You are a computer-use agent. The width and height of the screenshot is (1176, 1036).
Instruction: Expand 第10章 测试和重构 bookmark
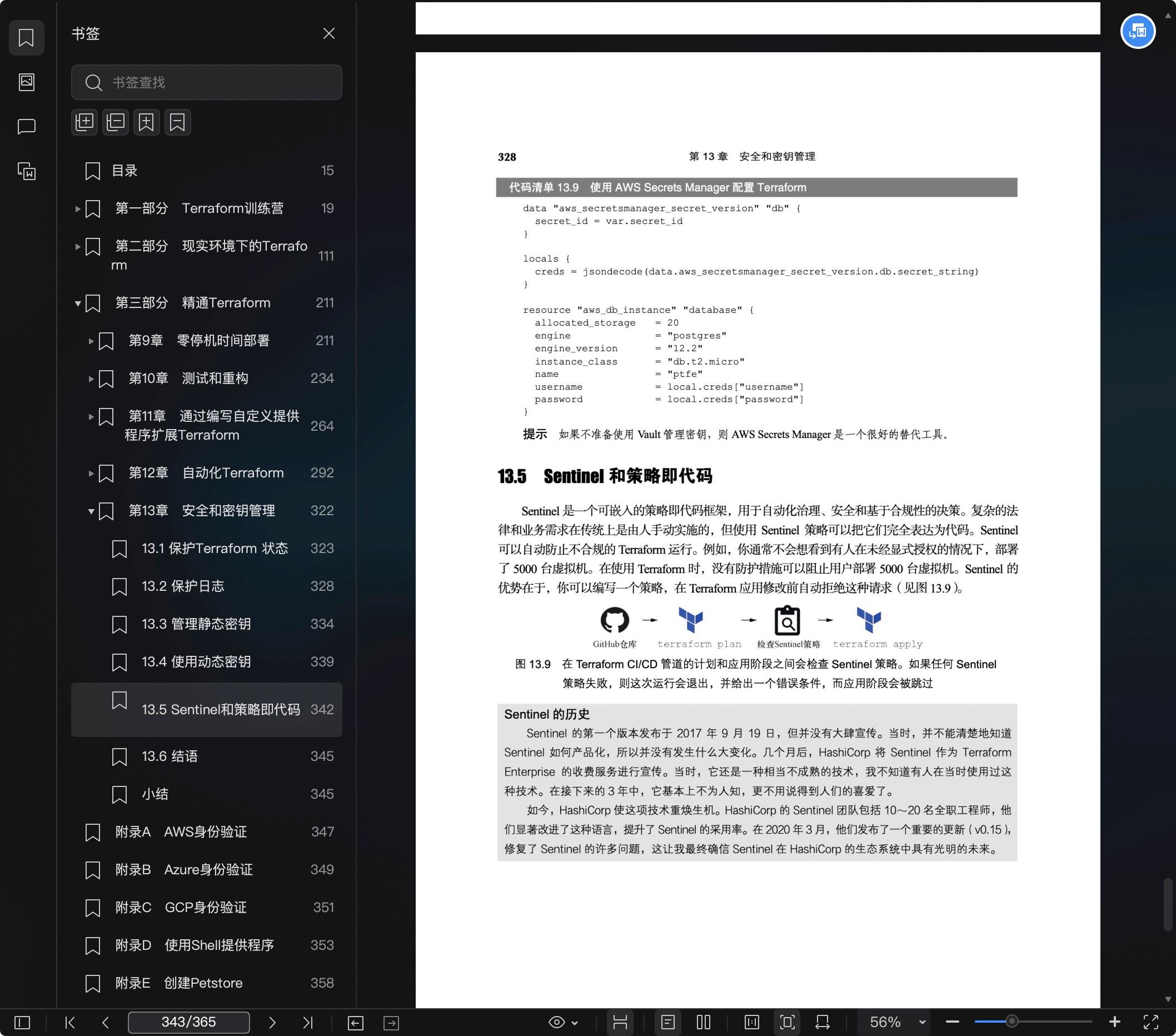tap(91, 379)
